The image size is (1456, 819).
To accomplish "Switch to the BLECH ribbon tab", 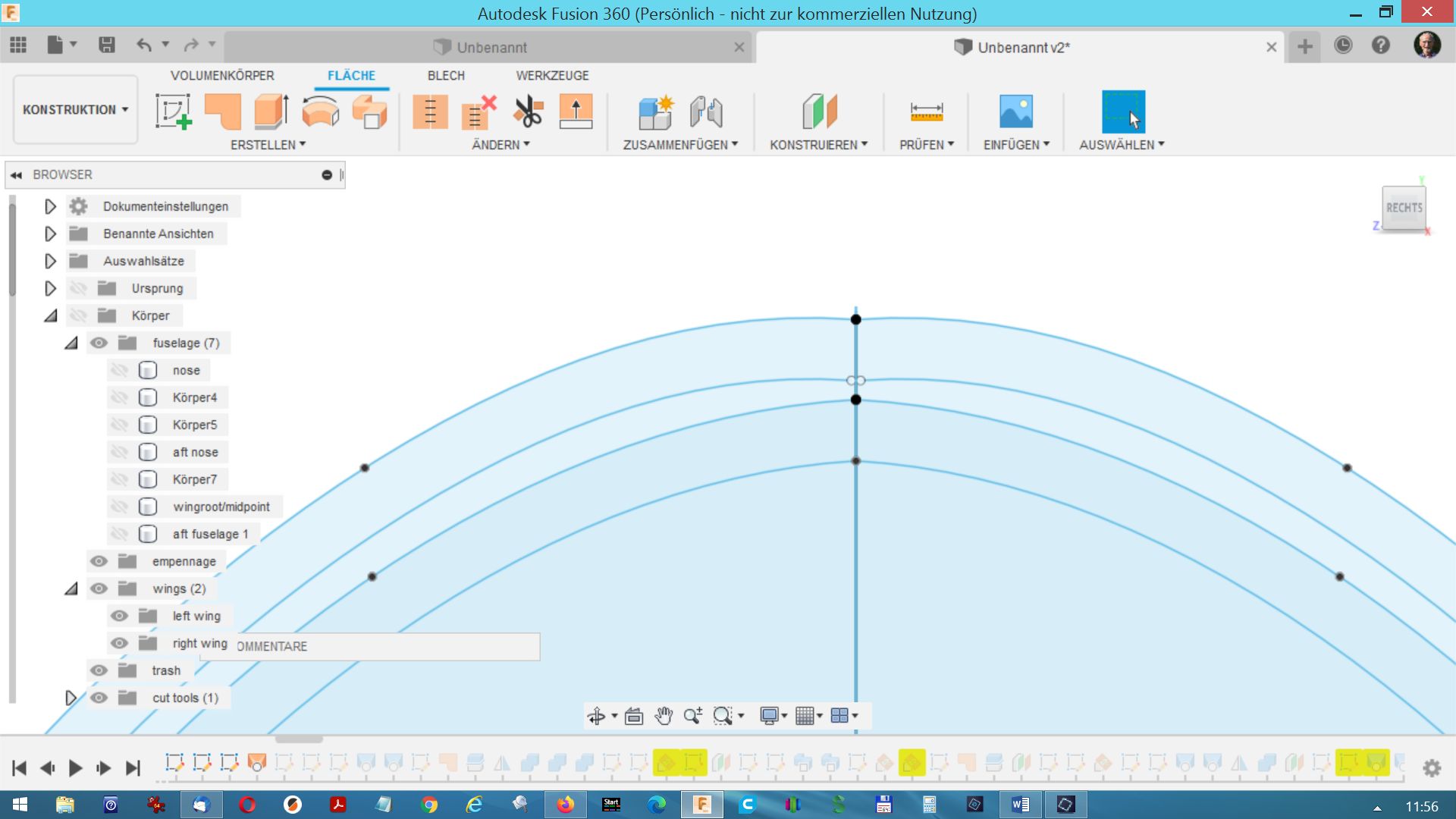I will (x=446, y=75).
